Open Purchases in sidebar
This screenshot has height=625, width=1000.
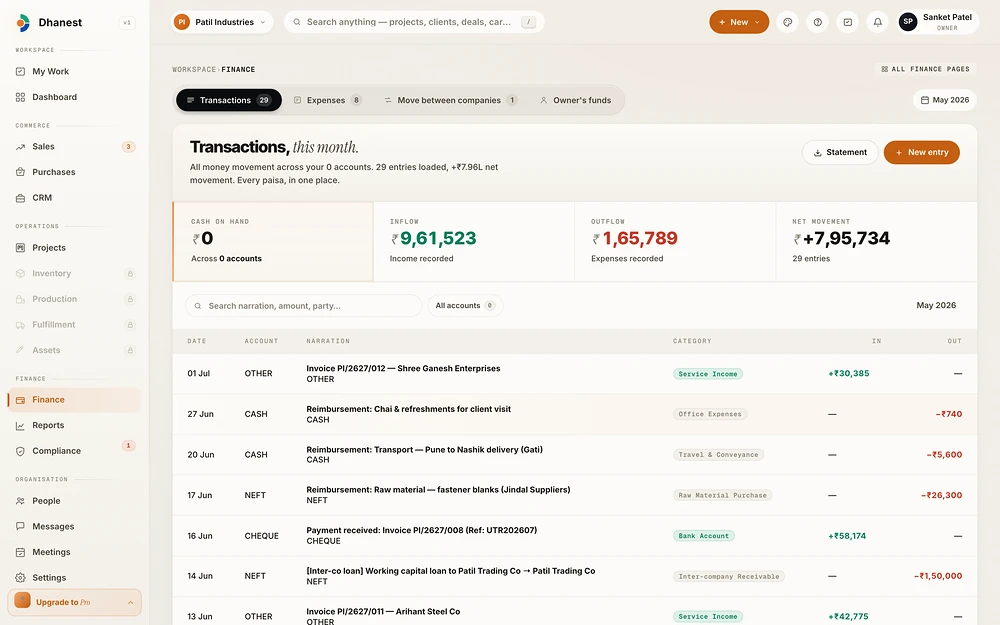point(74,172)
